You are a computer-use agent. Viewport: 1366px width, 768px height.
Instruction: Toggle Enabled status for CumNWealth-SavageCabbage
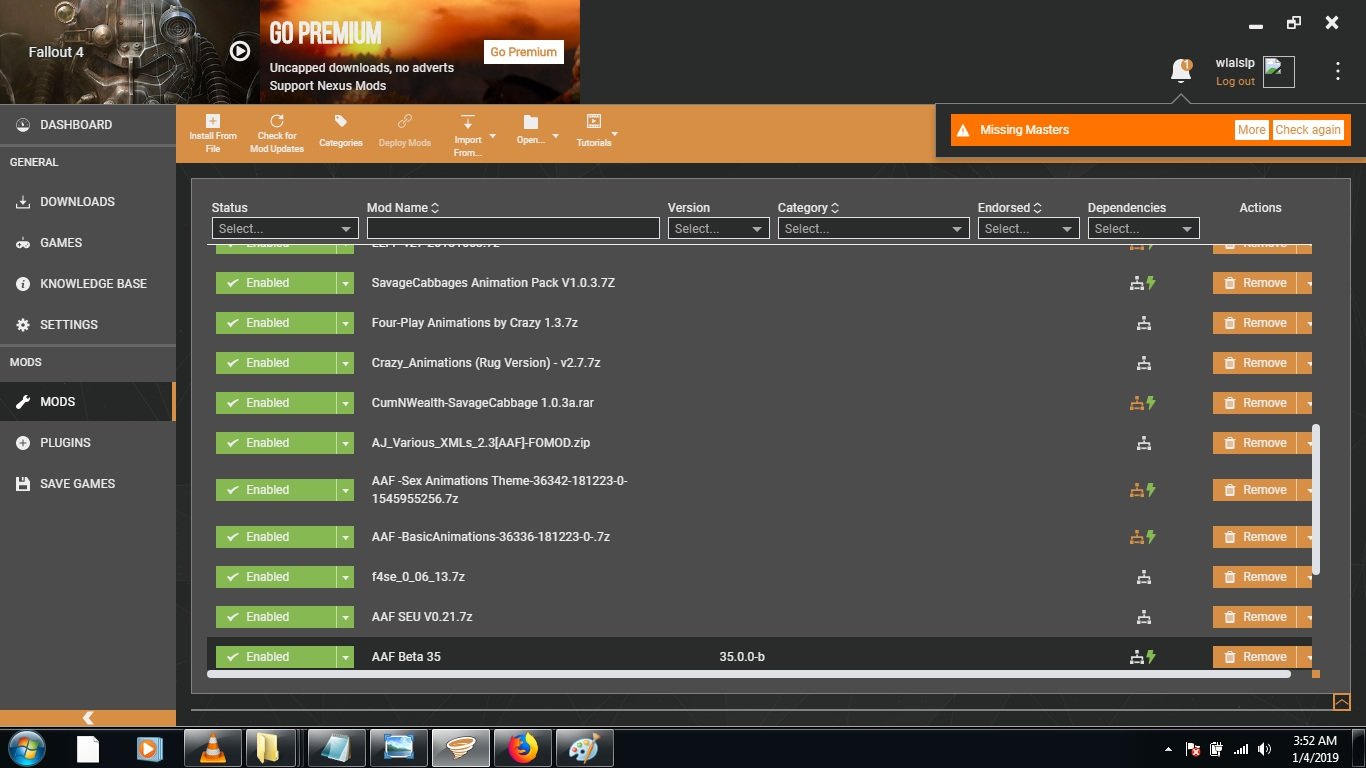[x=276, y=403]
